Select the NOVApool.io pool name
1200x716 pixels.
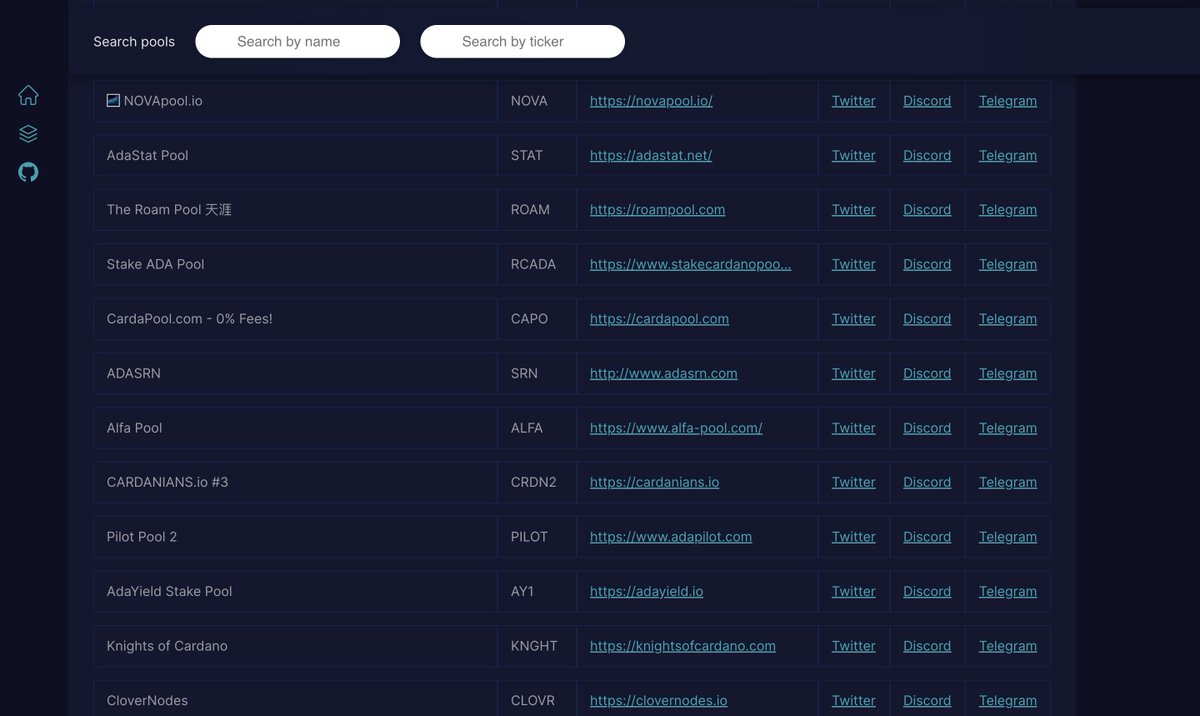click(163, 101)
